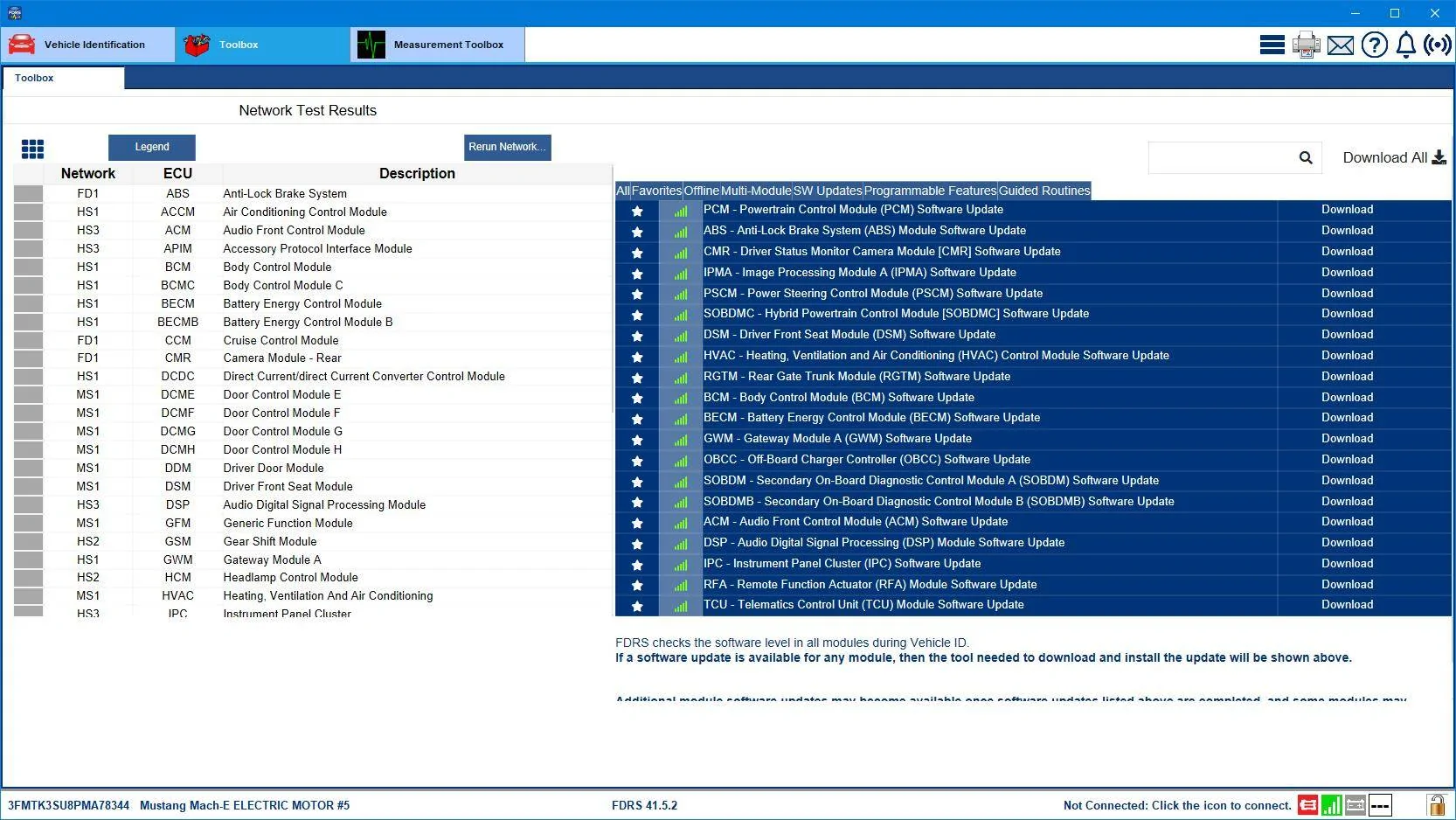
Task: Click the wireless broadcast icon
Action: click(1438, 45)
